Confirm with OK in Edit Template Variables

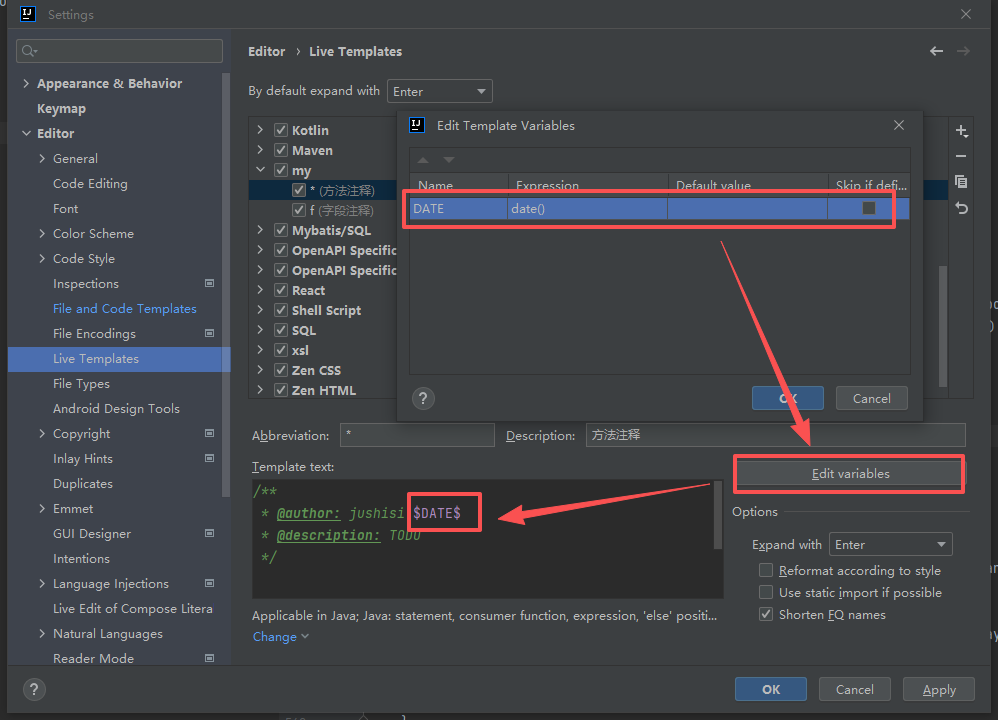tap(788, 399)
